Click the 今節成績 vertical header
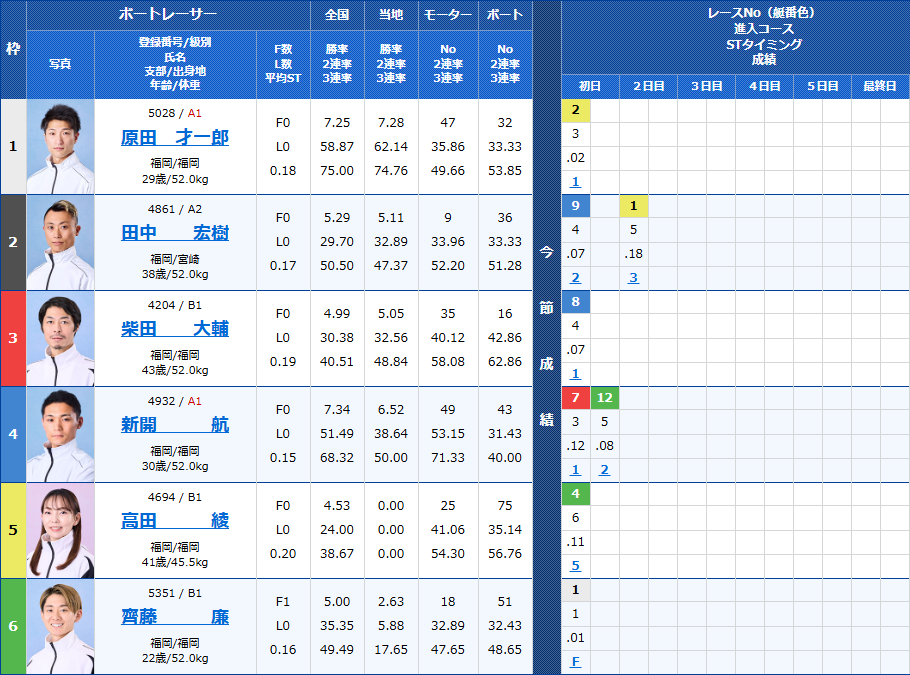910x675 pixels. pyautogui.click(x=547, y=337)
